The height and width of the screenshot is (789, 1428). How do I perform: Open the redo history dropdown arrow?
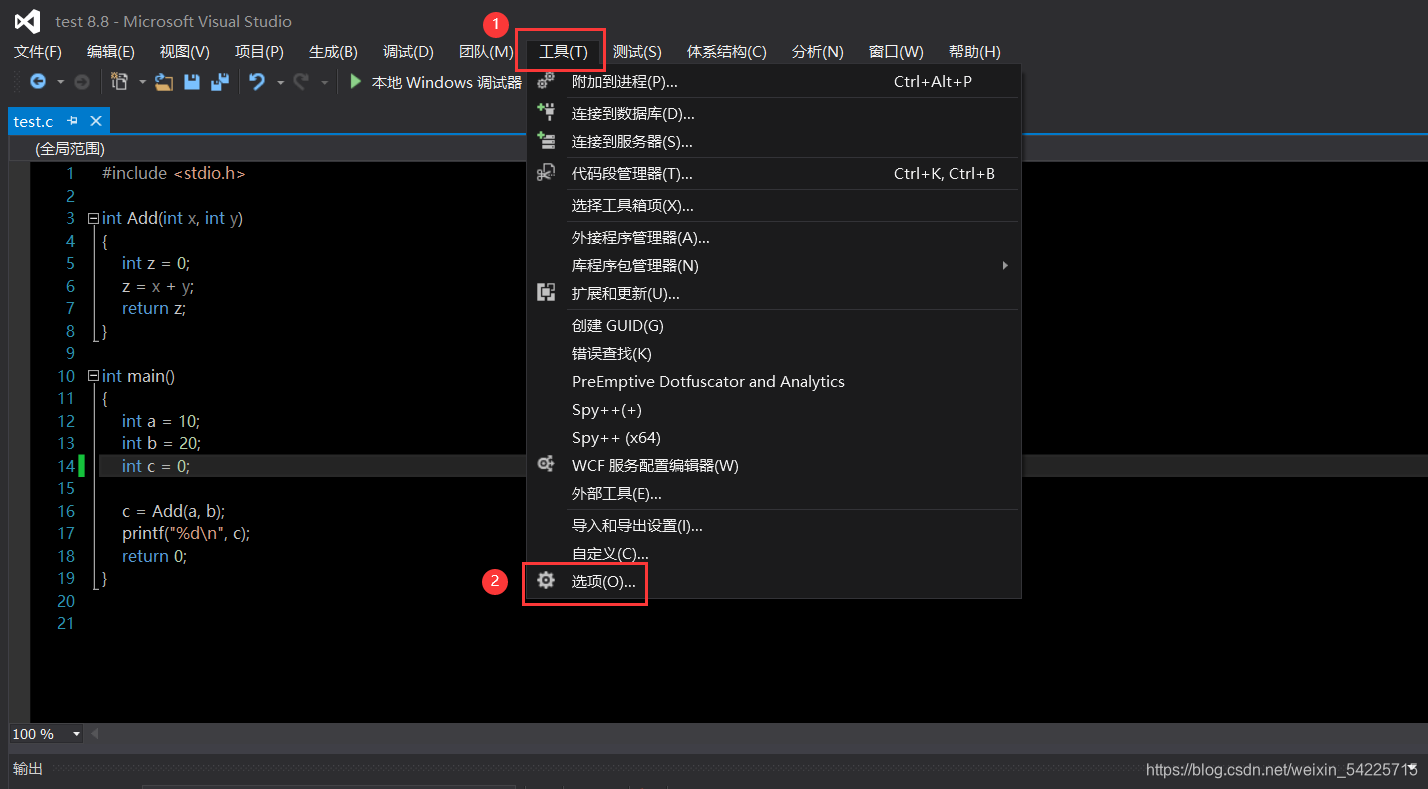pyautogui.click(x=324, y=82)
